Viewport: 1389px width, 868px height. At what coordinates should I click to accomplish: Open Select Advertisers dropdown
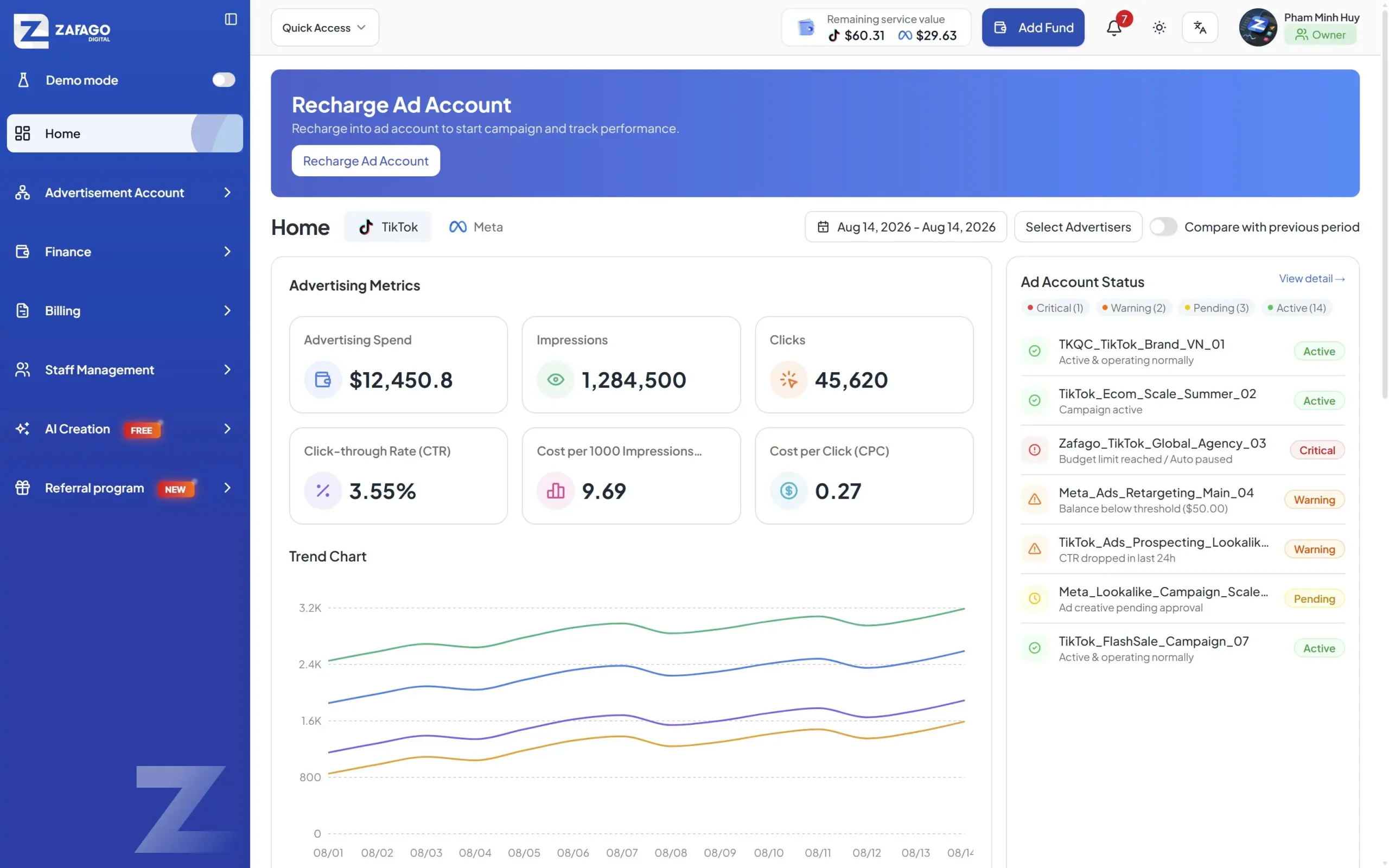(1078, 227)
